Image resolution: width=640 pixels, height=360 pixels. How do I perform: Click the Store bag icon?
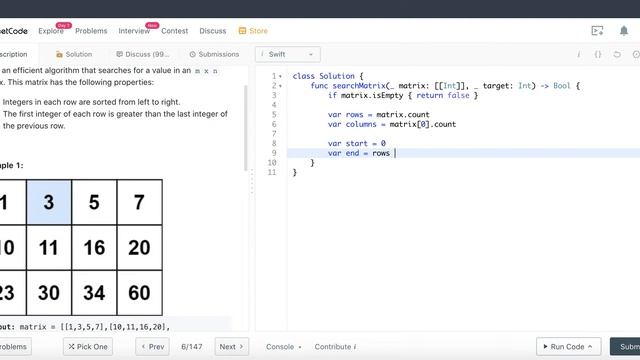[x=242, y=31]
